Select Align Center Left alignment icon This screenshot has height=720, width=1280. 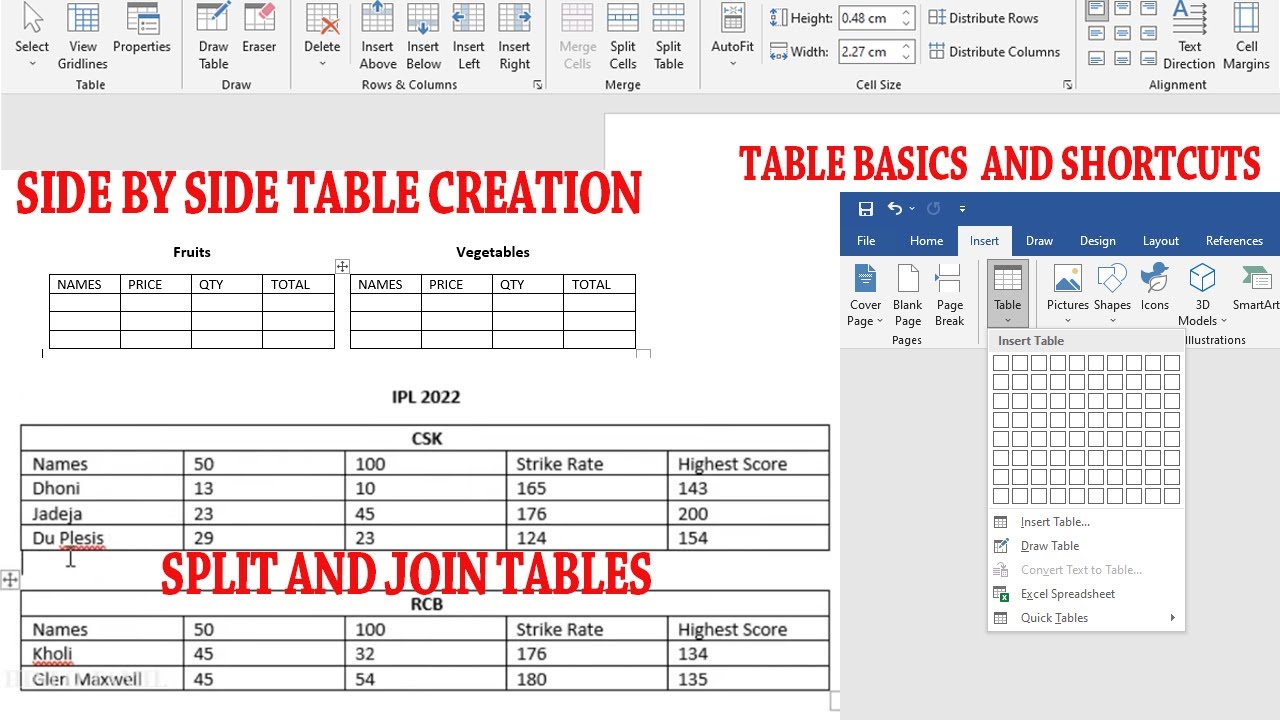coord(1097,34)
